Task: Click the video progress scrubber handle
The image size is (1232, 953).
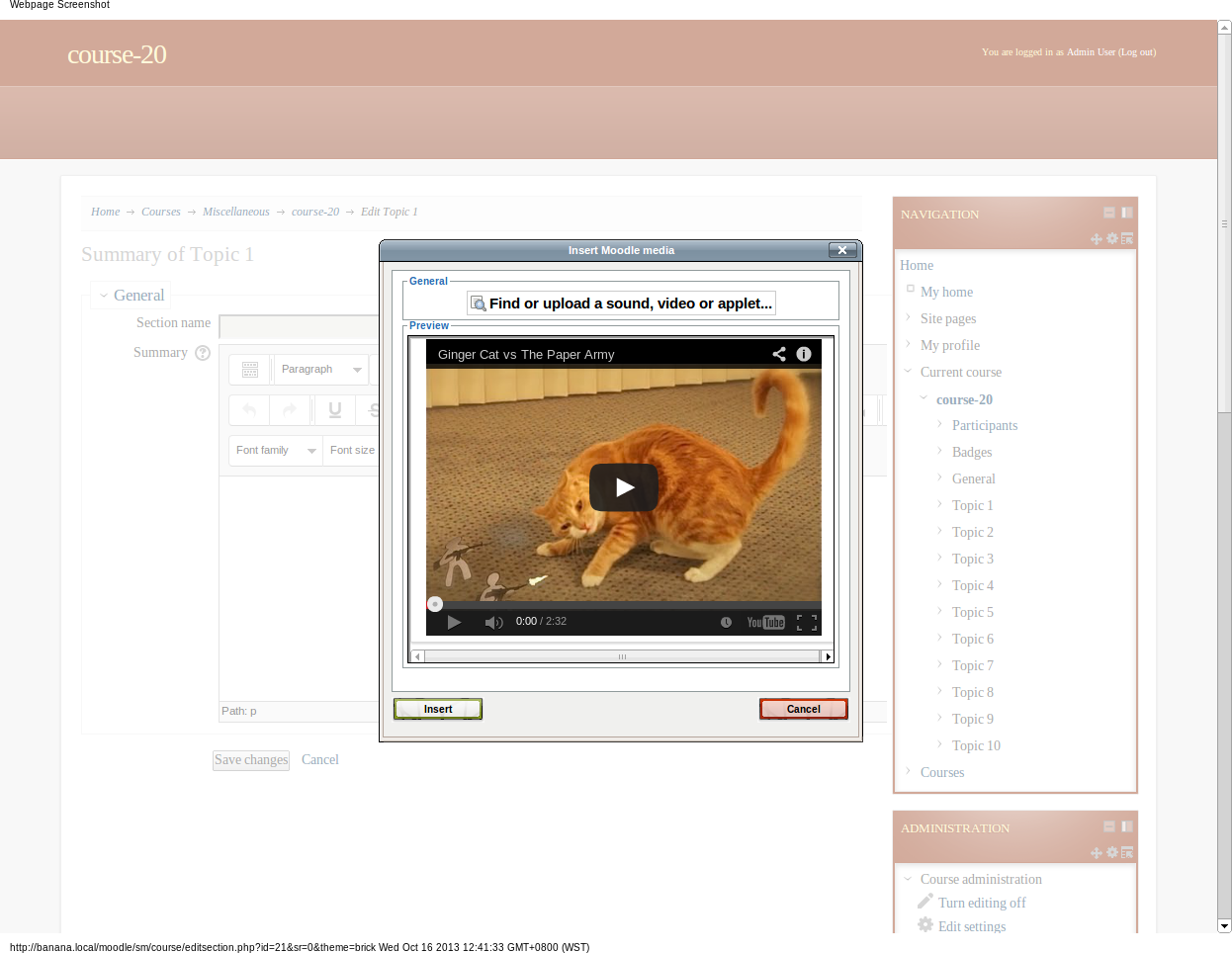Action: pos(434,603)
